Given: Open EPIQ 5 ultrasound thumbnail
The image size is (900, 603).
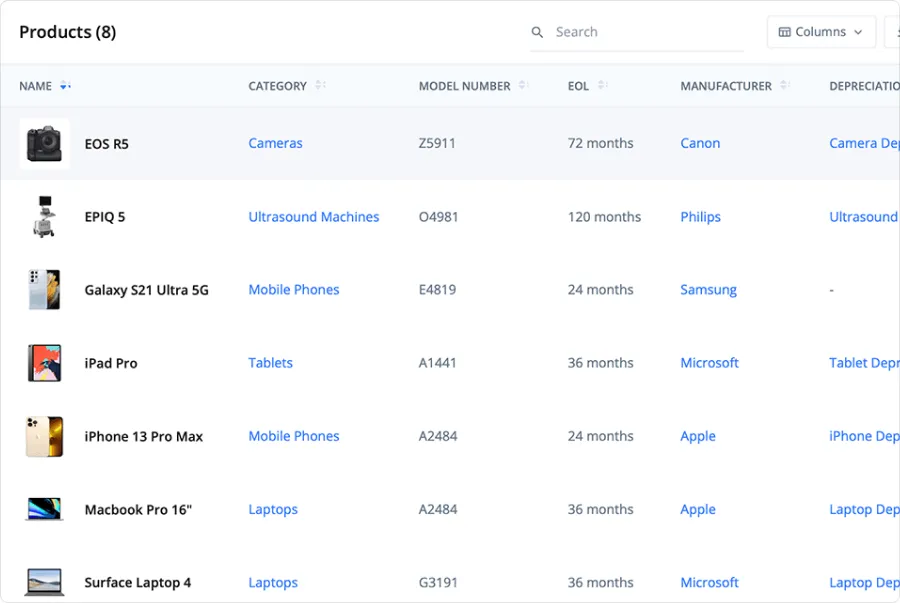Looking at the screenshot, I should (x=45, y=216).
